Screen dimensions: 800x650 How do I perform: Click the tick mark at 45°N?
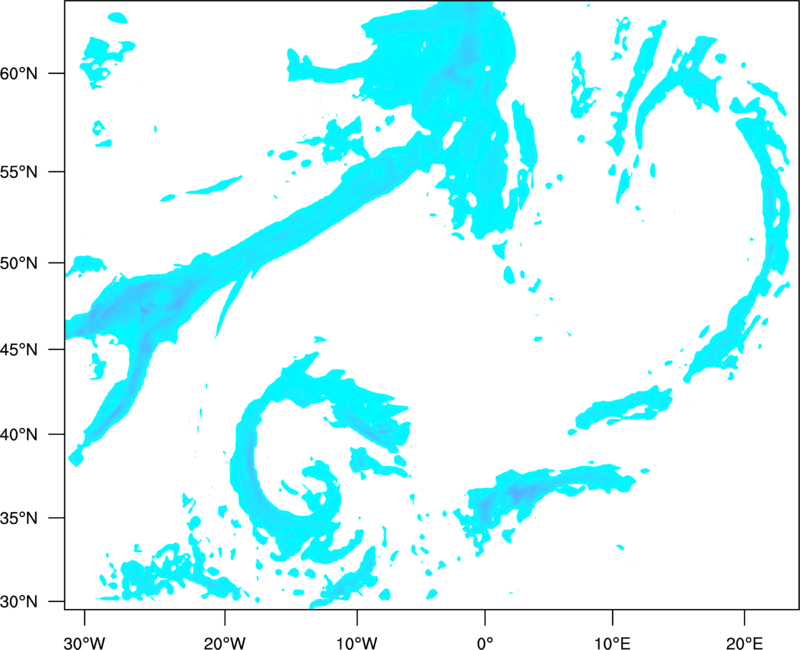click(x=57, y=349)
